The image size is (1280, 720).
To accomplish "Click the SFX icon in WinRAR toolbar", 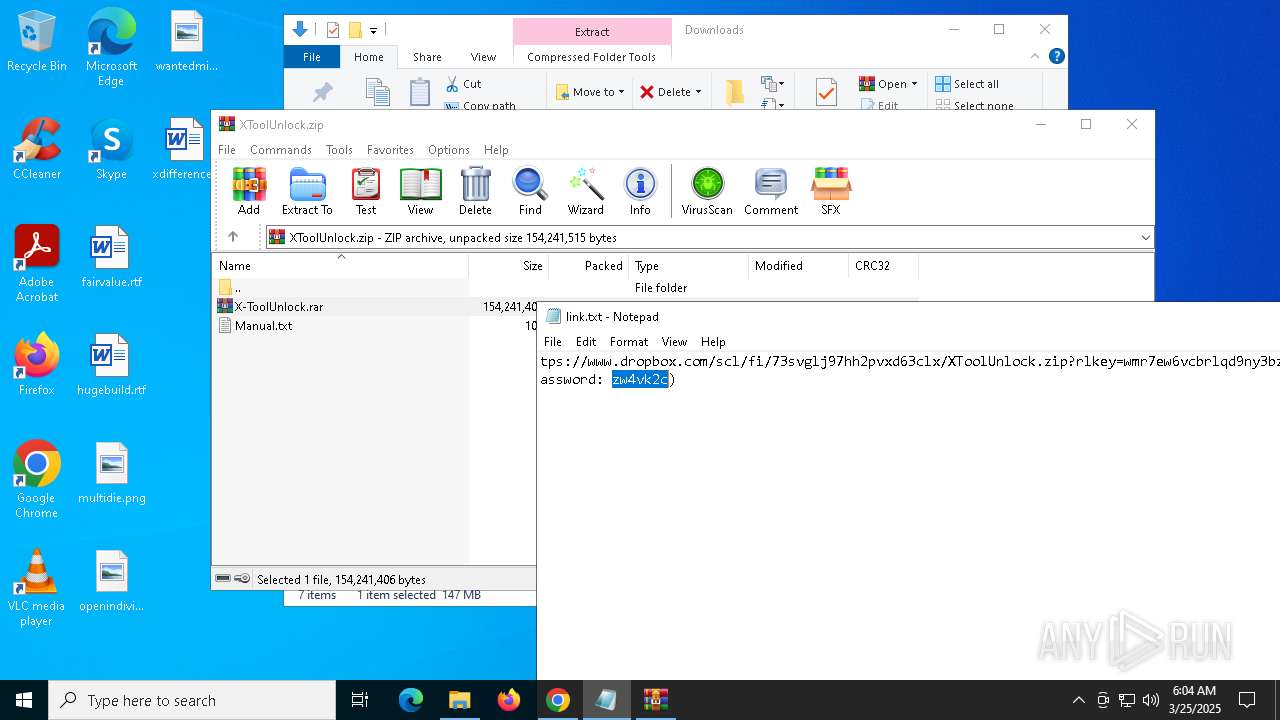I will (831, 191).
